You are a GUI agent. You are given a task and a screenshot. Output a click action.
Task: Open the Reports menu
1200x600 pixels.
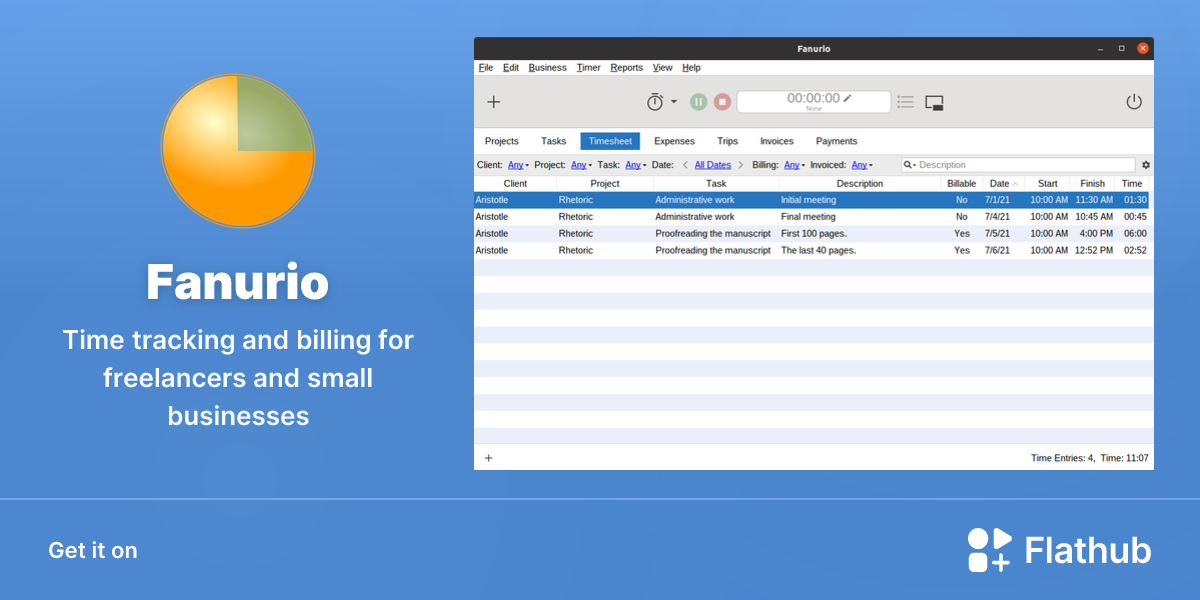point(627,68)
